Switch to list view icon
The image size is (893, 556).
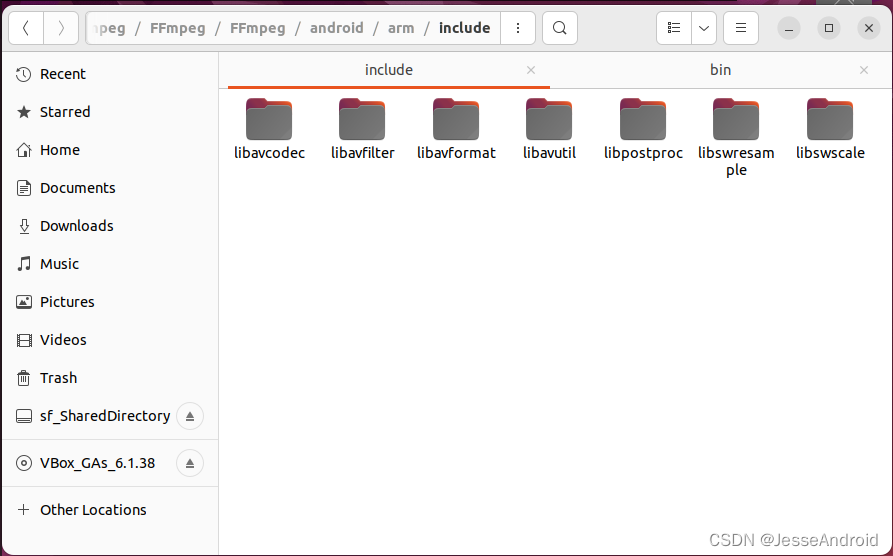[x=674, y=28]
